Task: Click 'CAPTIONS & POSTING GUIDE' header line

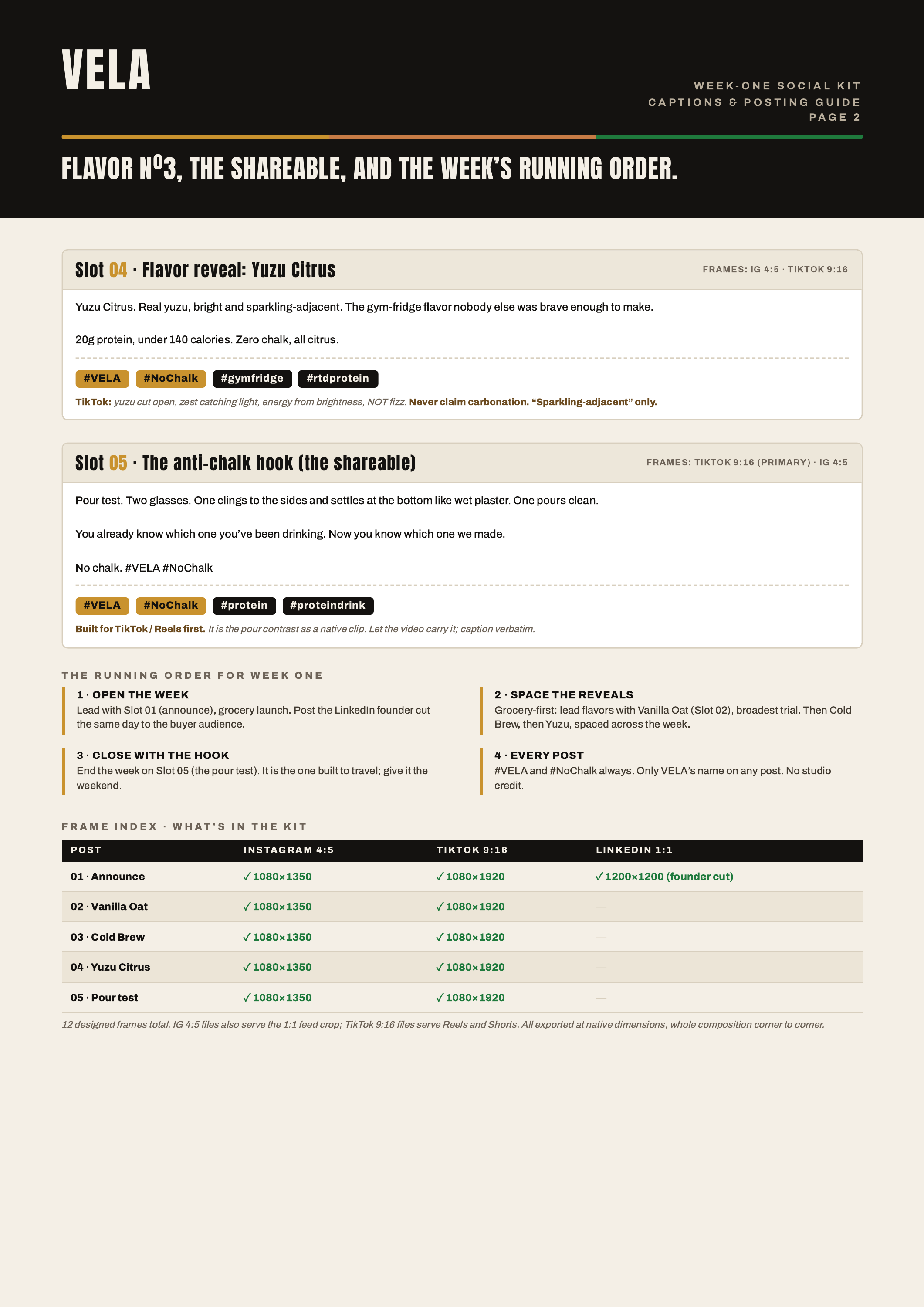Action: point(755,102)
